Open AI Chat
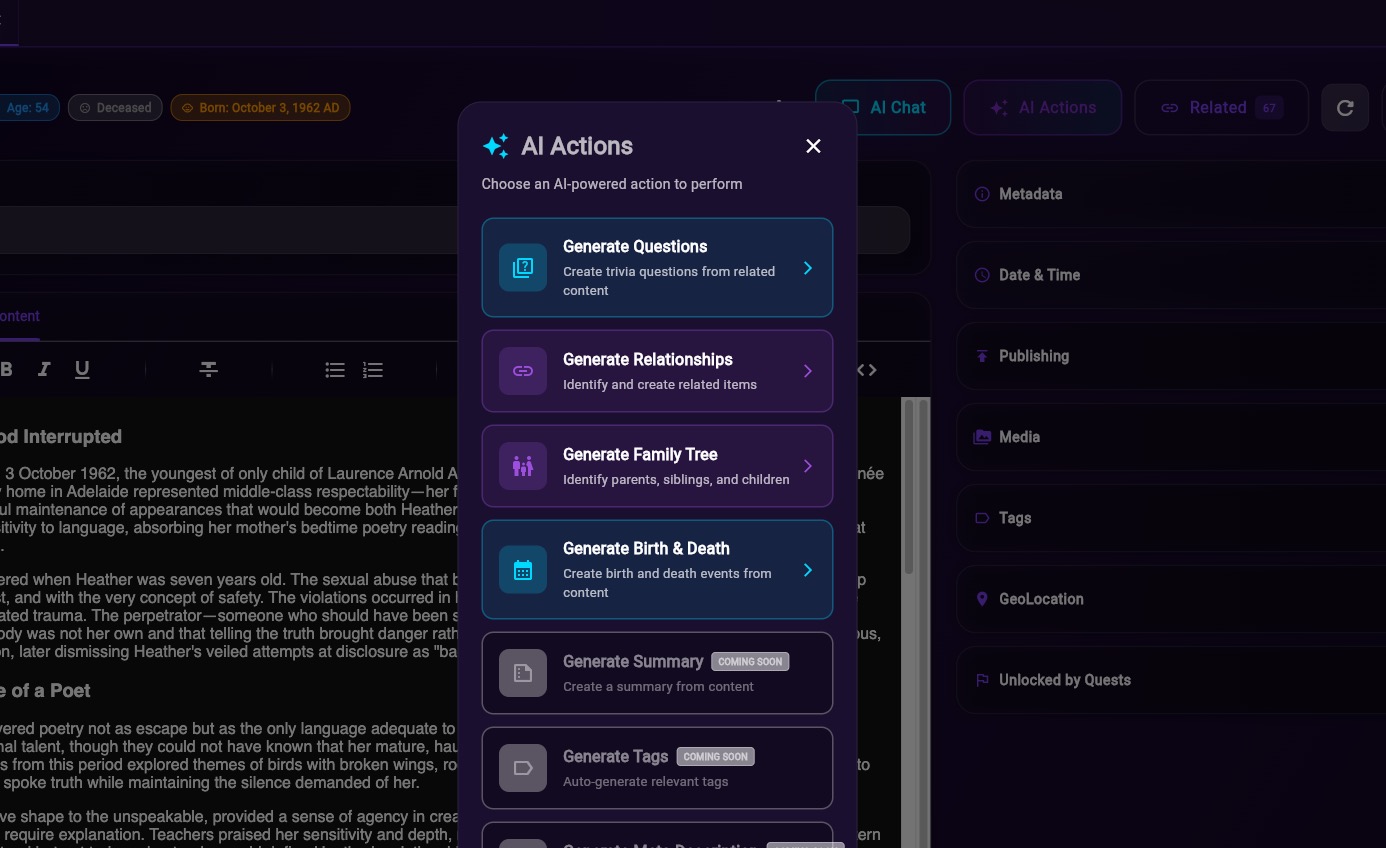This screenshot has width=1386, height=848. click(884, 107)
